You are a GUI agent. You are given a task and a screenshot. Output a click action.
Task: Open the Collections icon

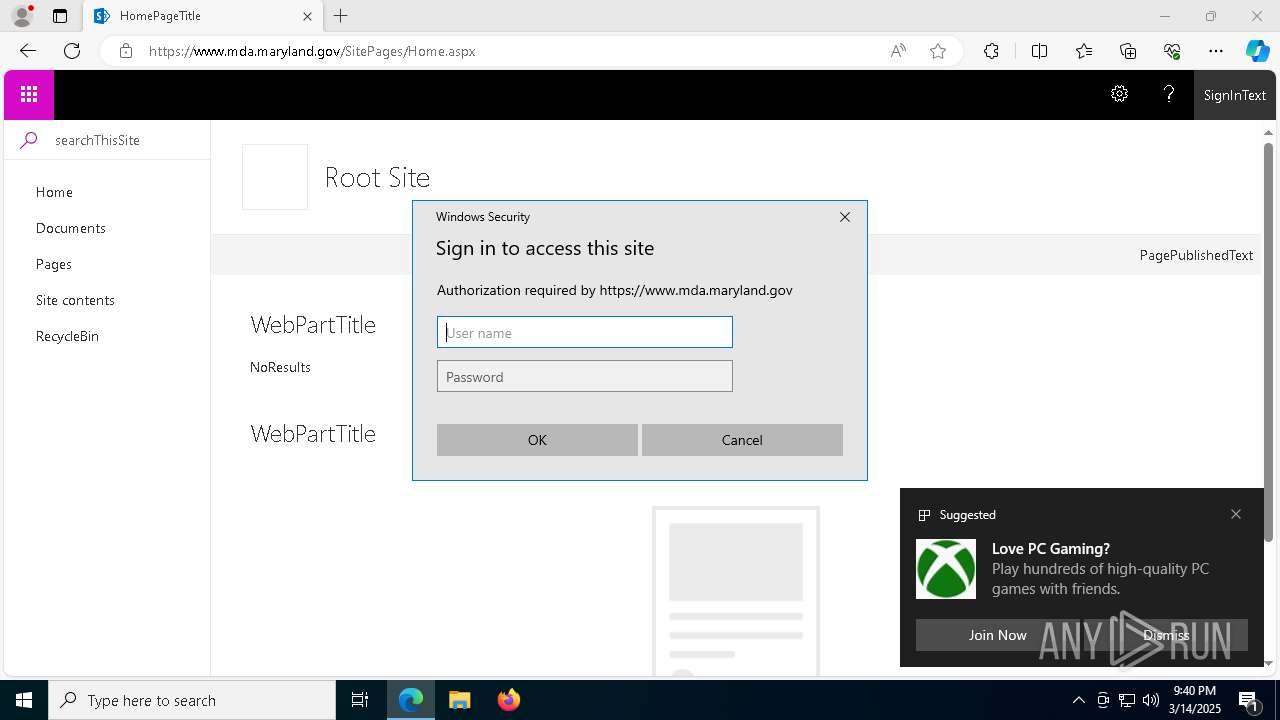pos(1128,51)
